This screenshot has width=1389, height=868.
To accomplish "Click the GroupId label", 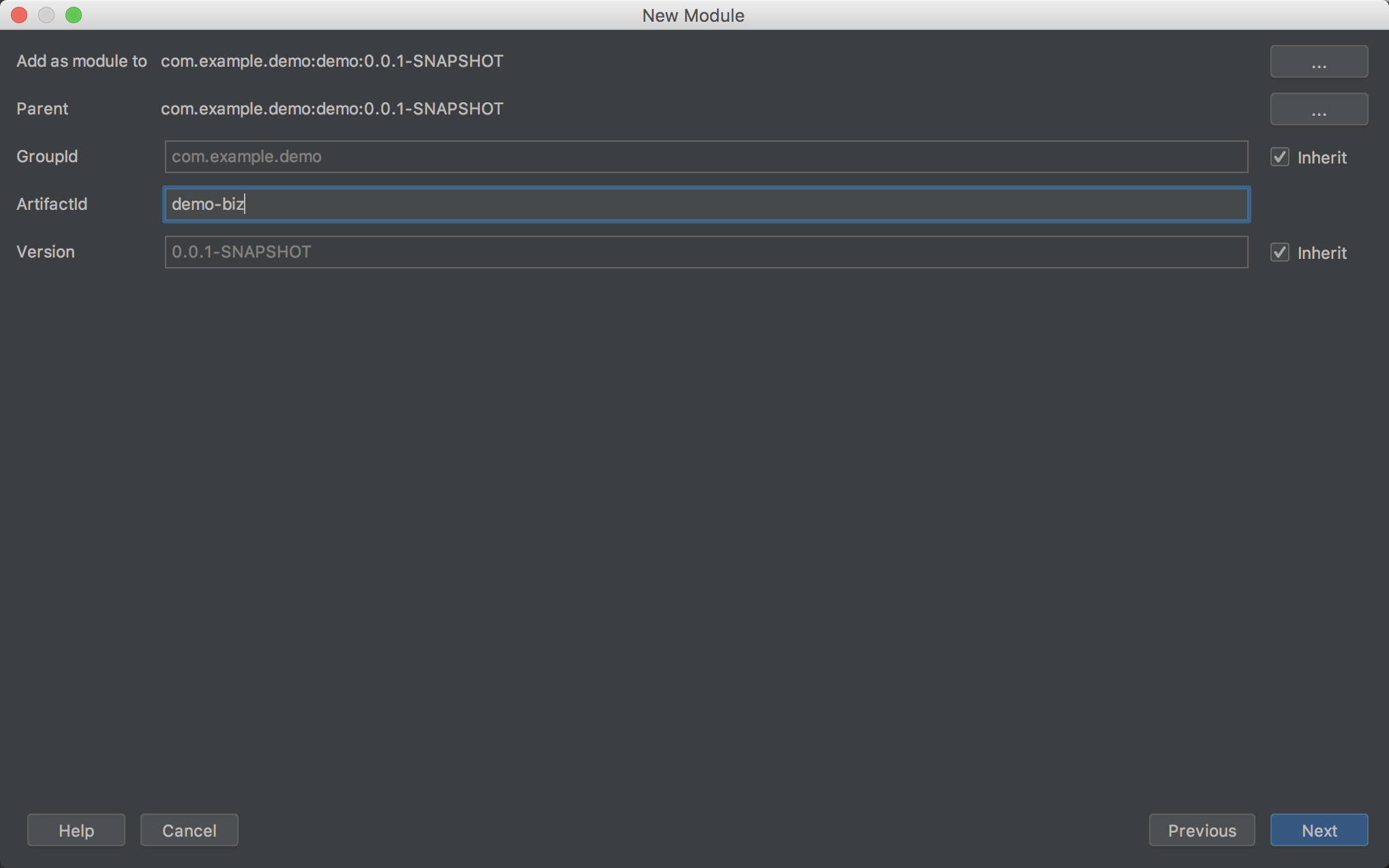I will click(x=47, y=156).
